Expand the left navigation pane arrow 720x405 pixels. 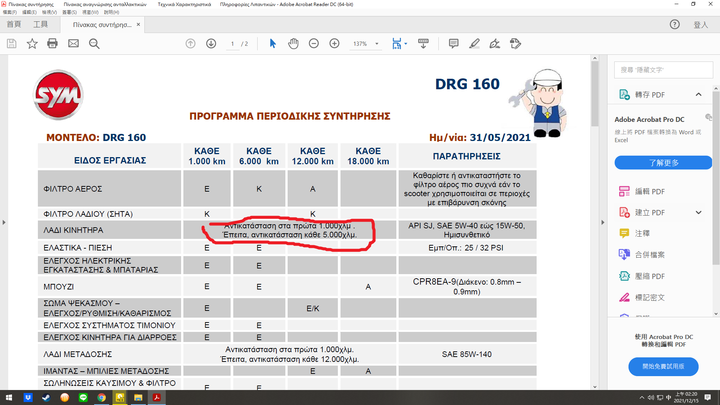(x=4, y=222)
